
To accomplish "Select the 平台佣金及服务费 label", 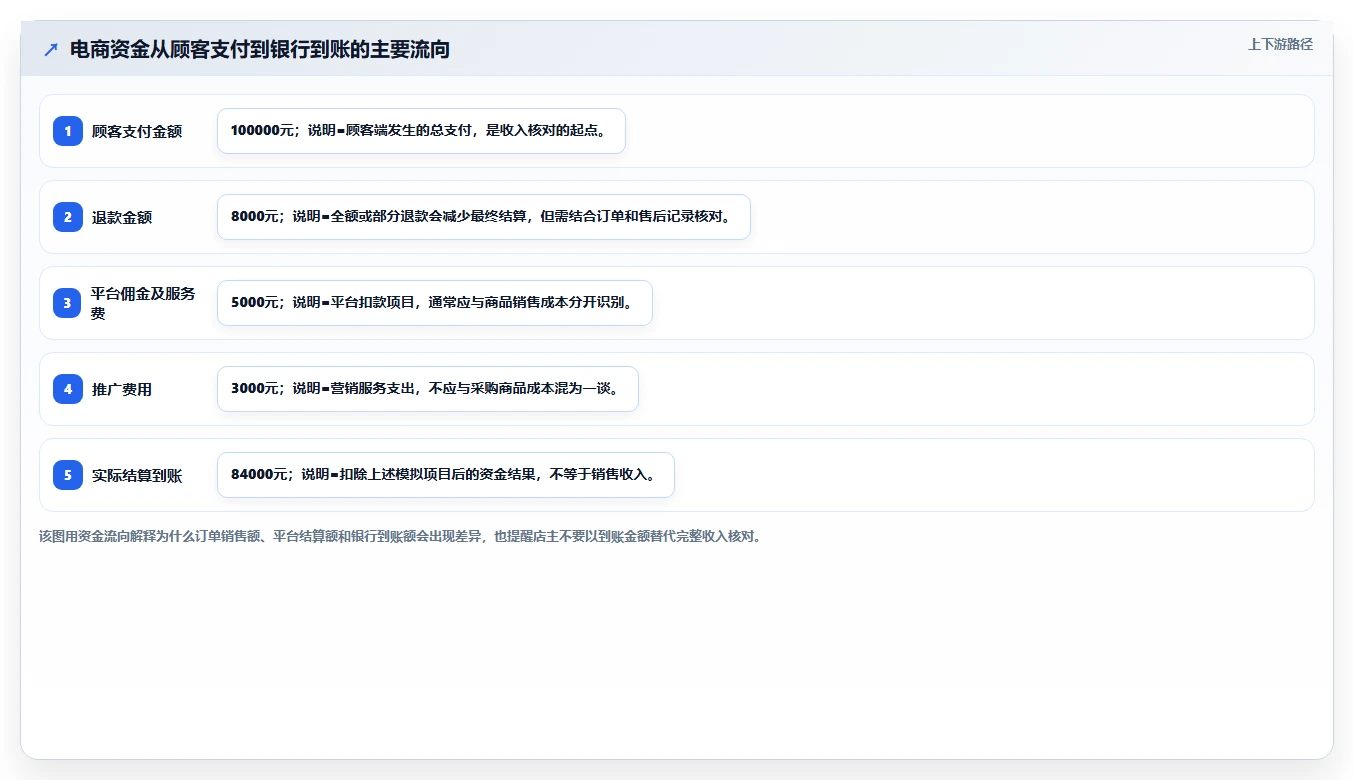I will 143,303.
